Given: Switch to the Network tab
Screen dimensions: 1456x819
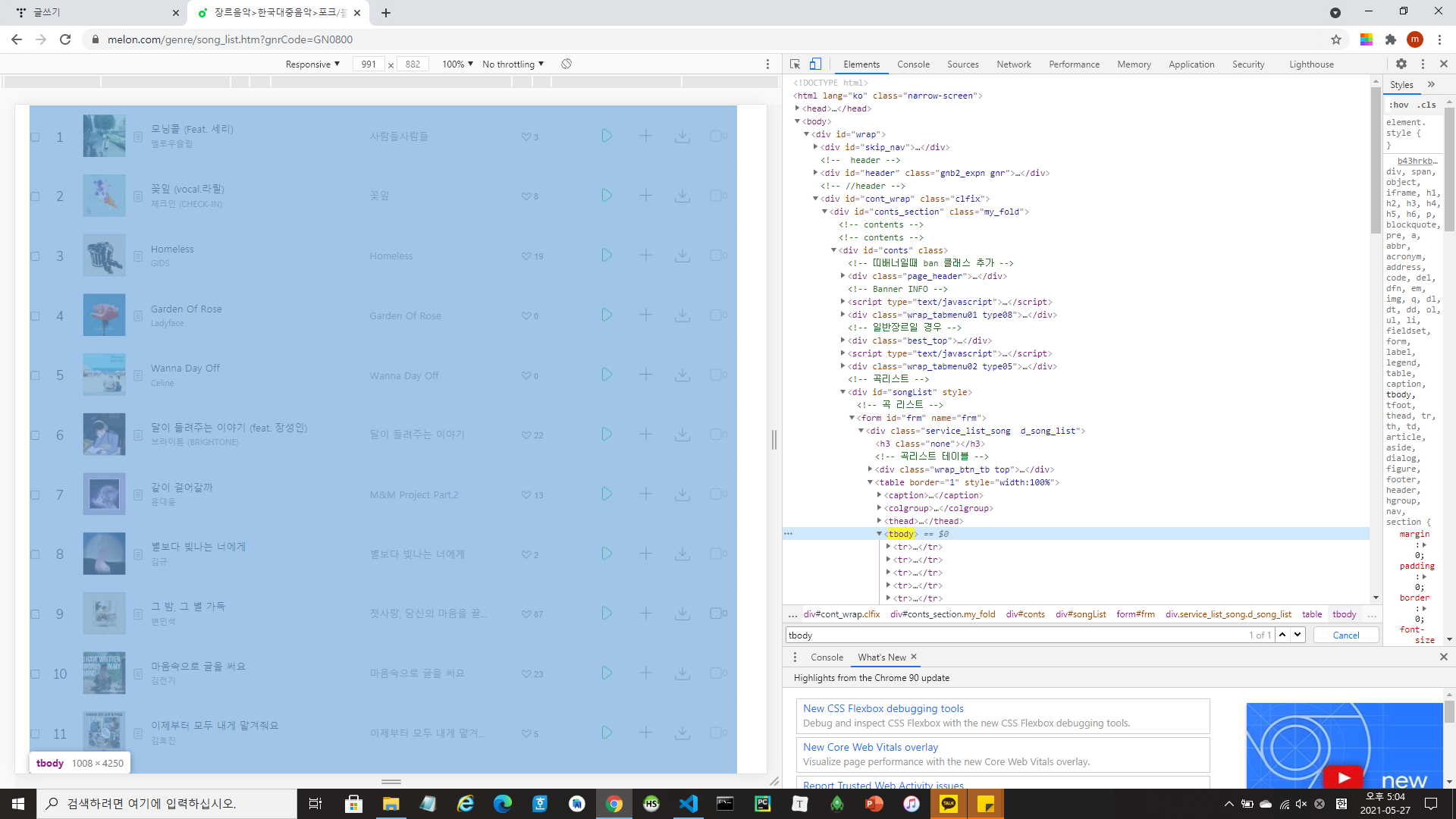Looking at the screenshot, I should click(1014, 64).
